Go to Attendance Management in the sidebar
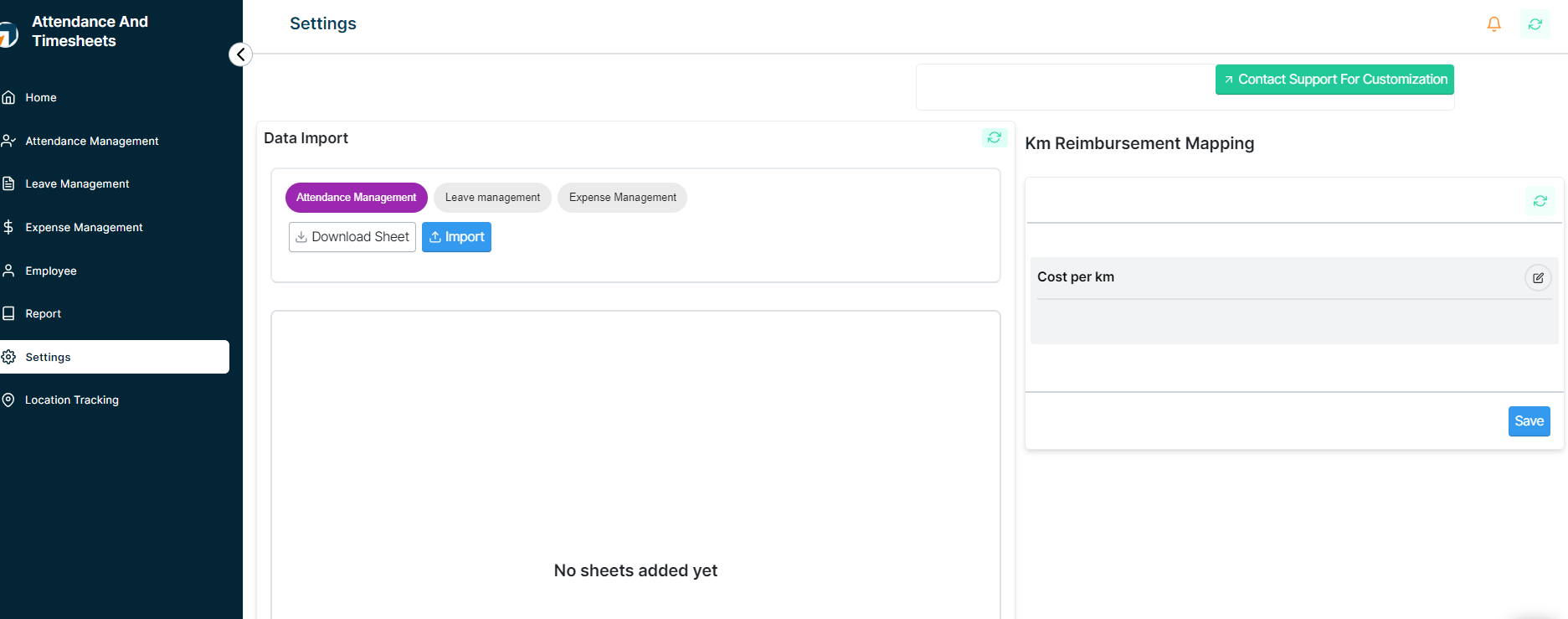The width and height of the screenshot is (1568, 619). coord(91,142)
